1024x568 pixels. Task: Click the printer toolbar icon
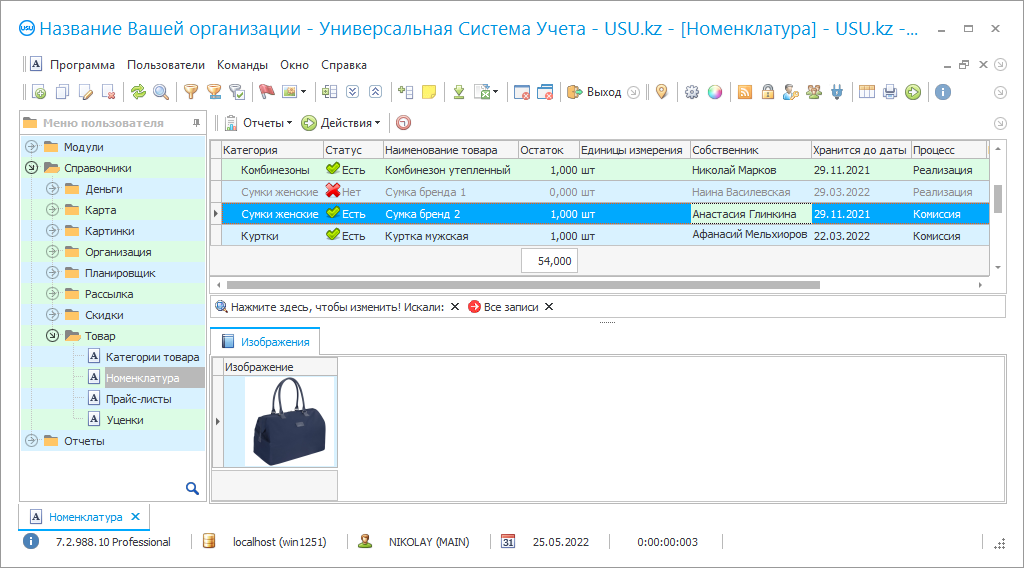[889, 92]
